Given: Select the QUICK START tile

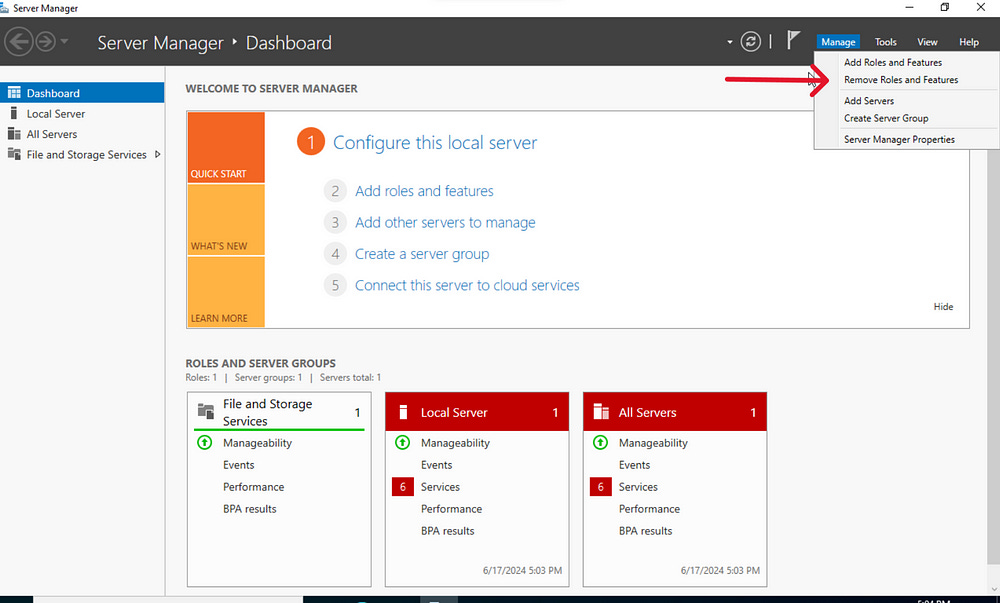Looking at the screenshot, I should click(x=226, y=148).
